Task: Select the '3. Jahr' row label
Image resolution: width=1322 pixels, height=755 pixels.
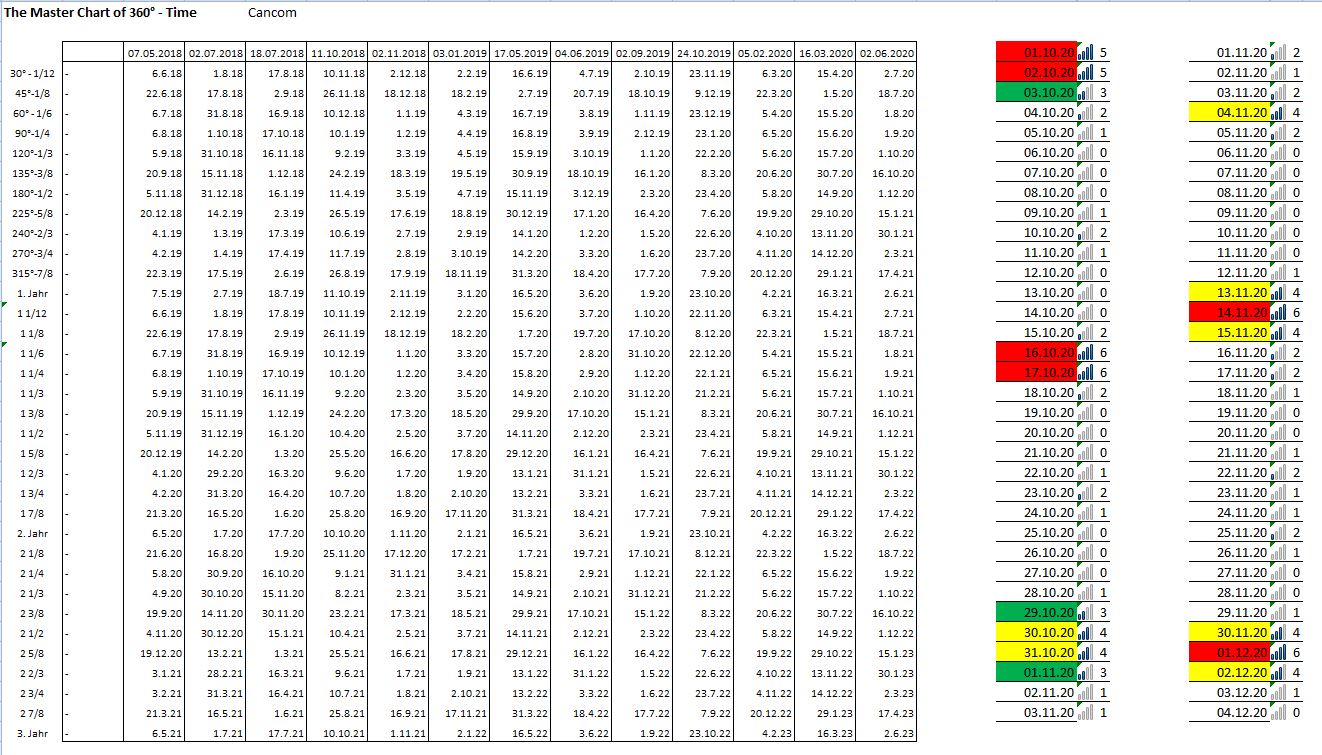Action: coord(32,734)
